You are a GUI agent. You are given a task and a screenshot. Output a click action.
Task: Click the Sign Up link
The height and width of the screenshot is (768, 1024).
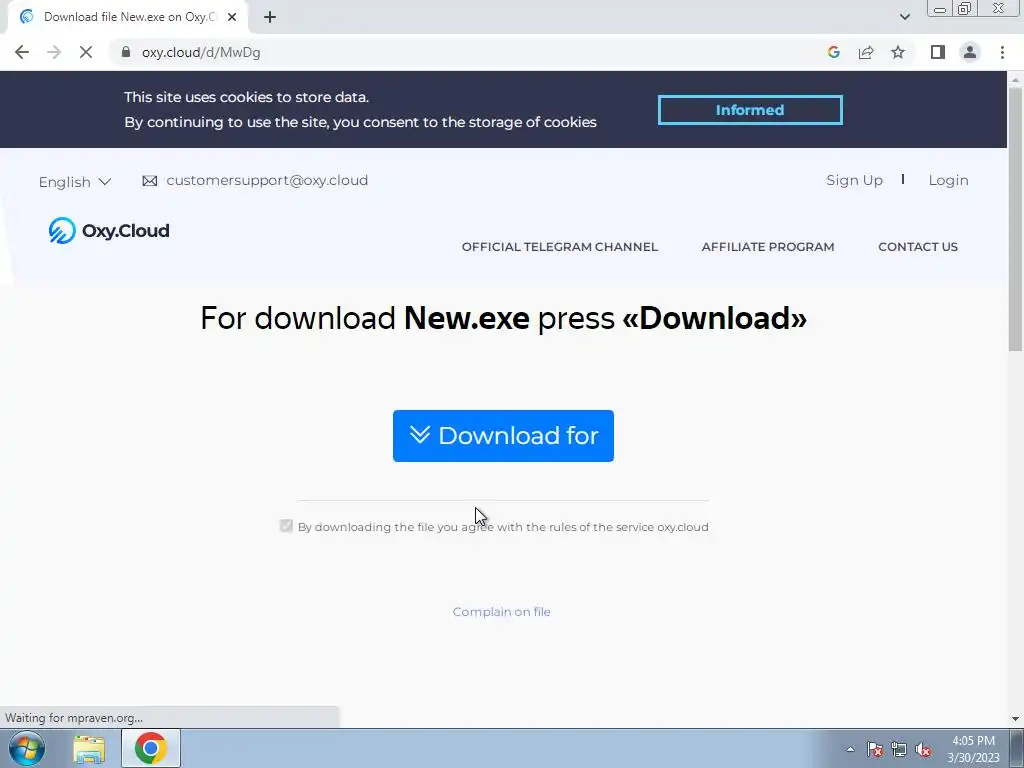click(854, 180)
